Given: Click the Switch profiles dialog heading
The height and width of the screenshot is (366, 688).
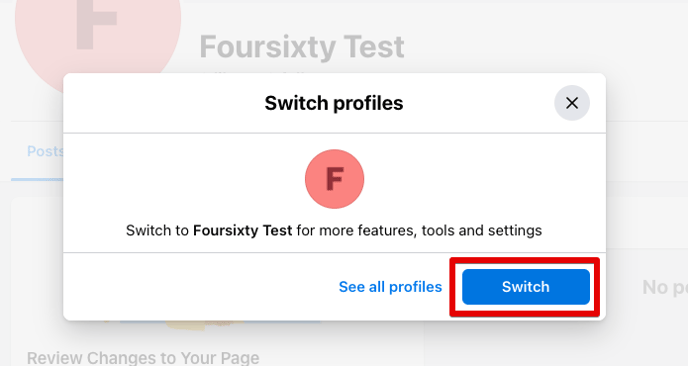Looking at the screenshot, I should pyautogui.click(x=334, y=103).
